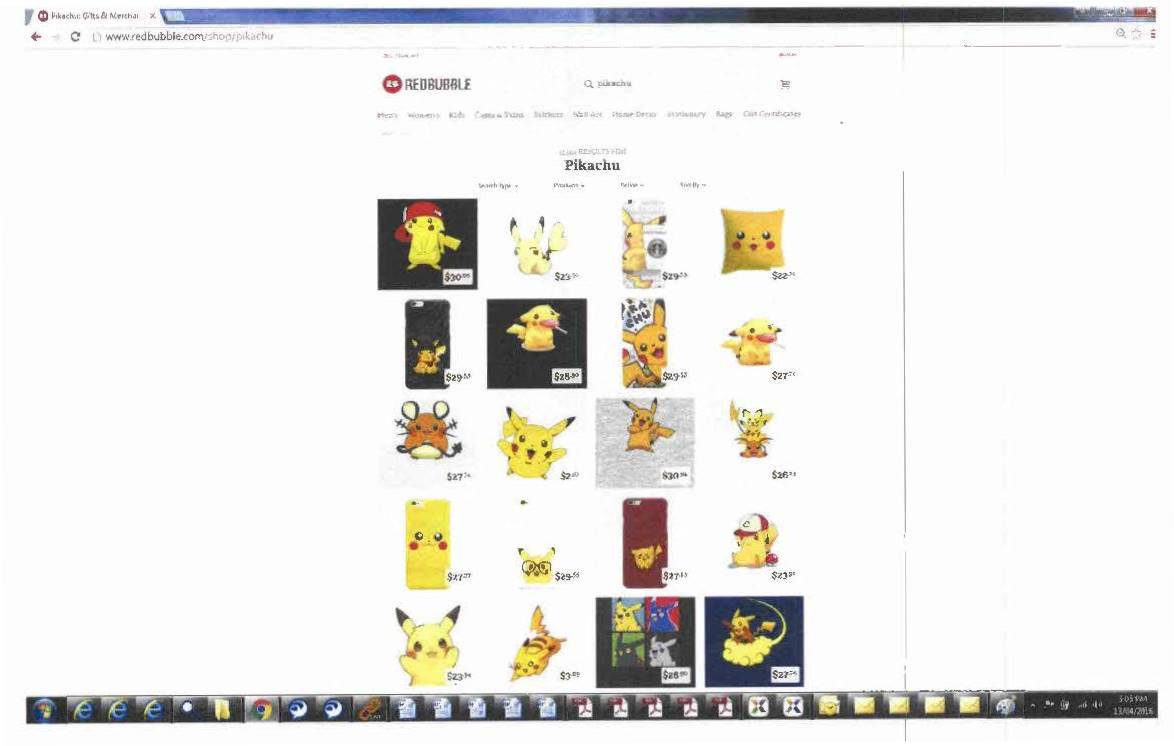This screenshot has height=746, width=1174.
Task: Open the maroon phone case with Pikachu
Action: pos(645,543)
